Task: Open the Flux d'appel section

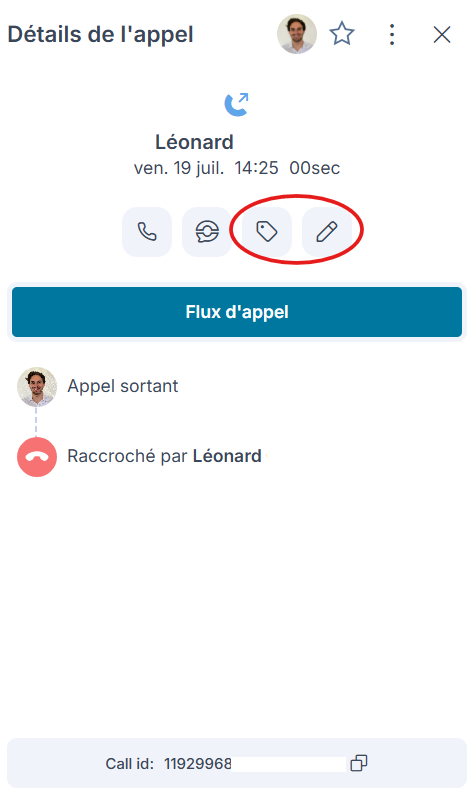Action: [x=237, y=312]
